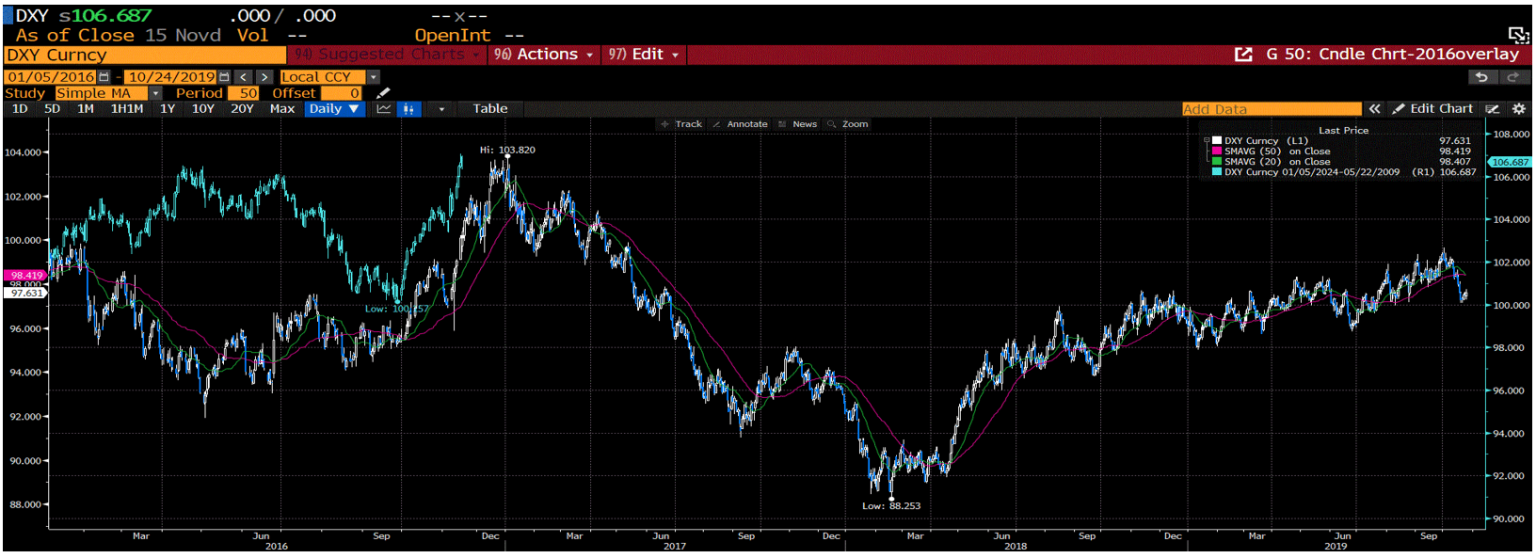Screen dimensions: 1536x558
Task: Select the 10Y range tab
Action: 202,109
